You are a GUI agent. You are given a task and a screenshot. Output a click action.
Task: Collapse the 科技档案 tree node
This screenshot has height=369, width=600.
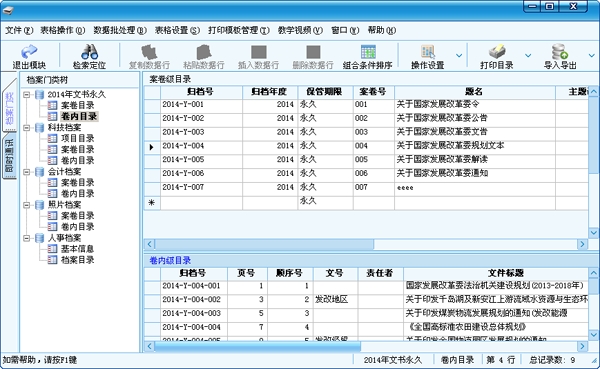coord(26,128)
